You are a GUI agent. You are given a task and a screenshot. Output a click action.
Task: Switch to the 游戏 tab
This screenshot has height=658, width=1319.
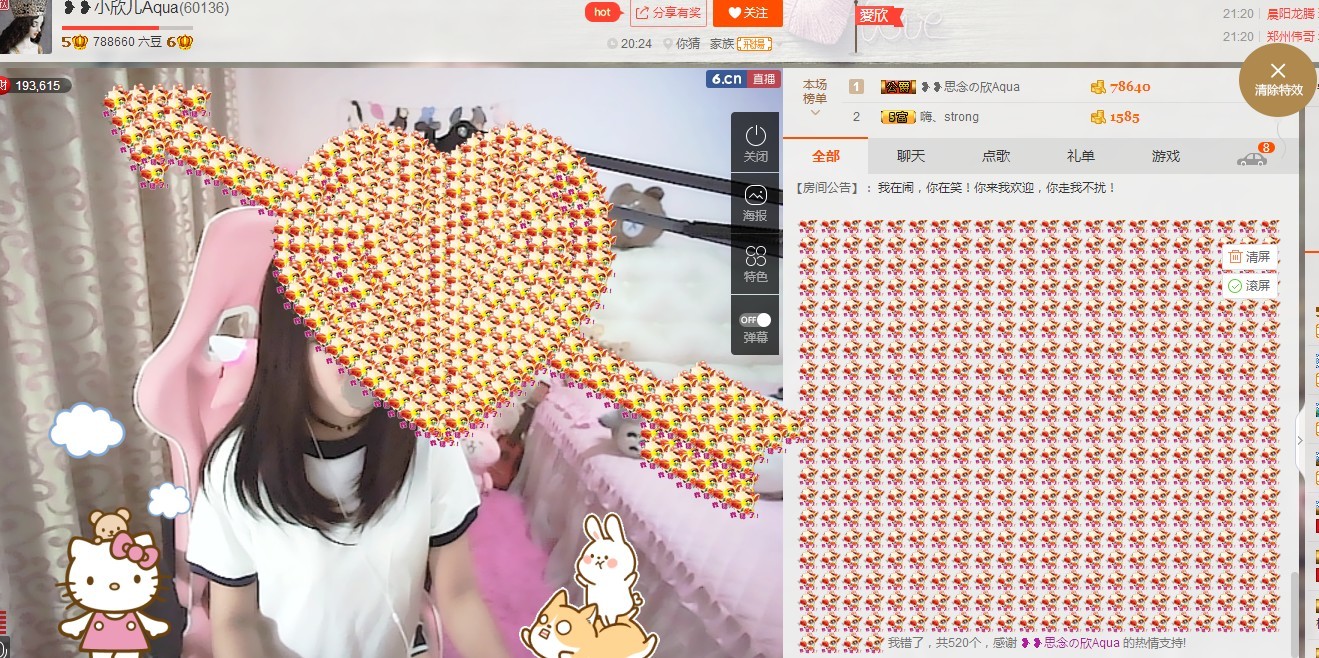tap(1166, 156)
